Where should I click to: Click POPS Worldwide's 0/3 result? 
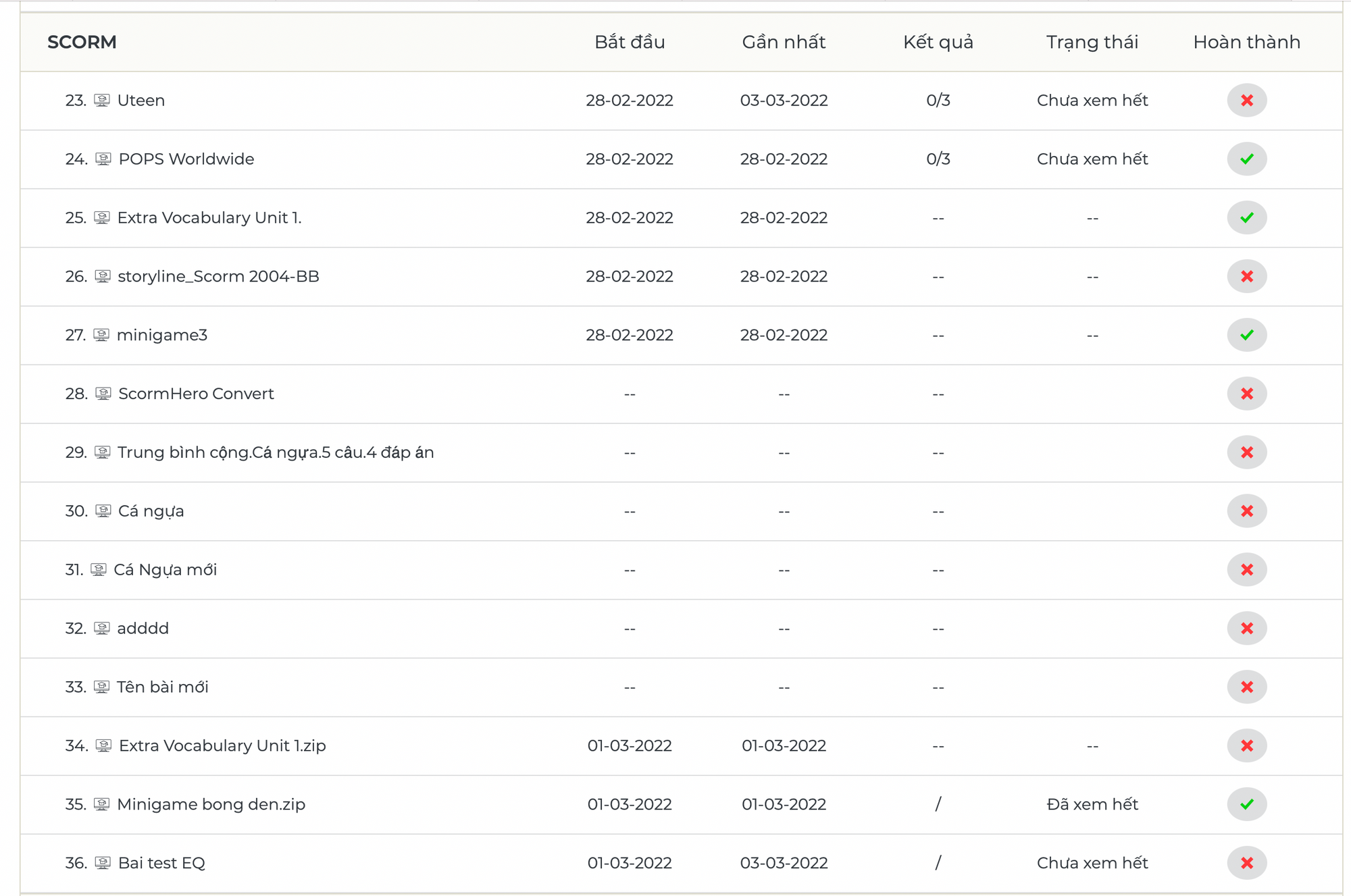938,159
